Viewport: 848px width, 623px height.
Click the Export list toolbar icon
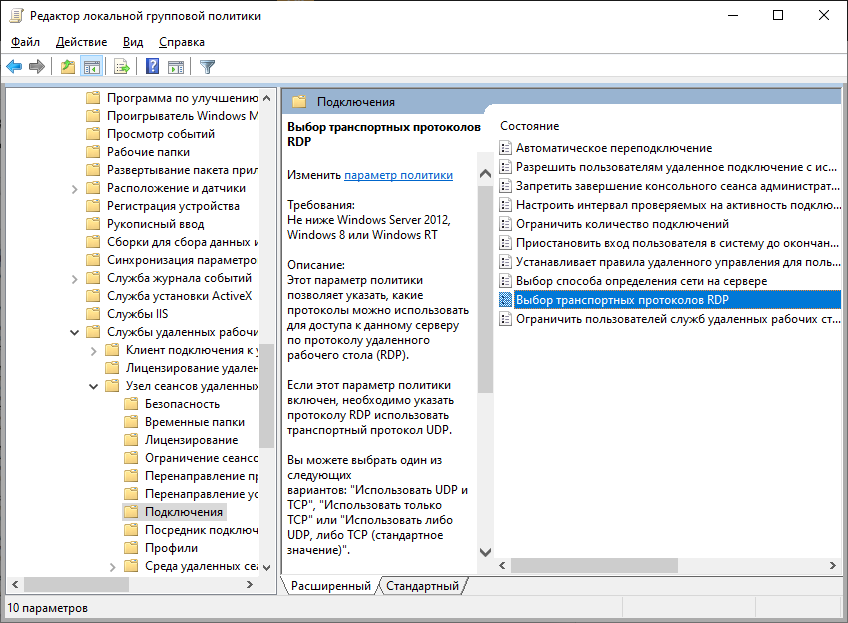(122, 67)
